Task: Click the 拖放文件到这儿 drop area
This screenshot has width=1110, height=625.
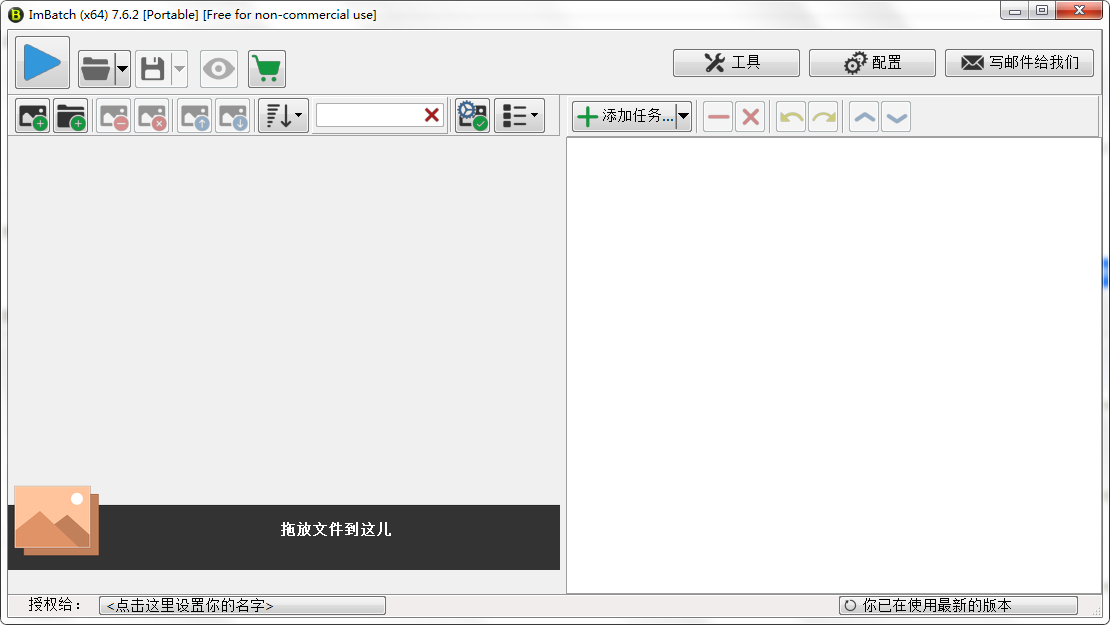Action: [335, 530]
